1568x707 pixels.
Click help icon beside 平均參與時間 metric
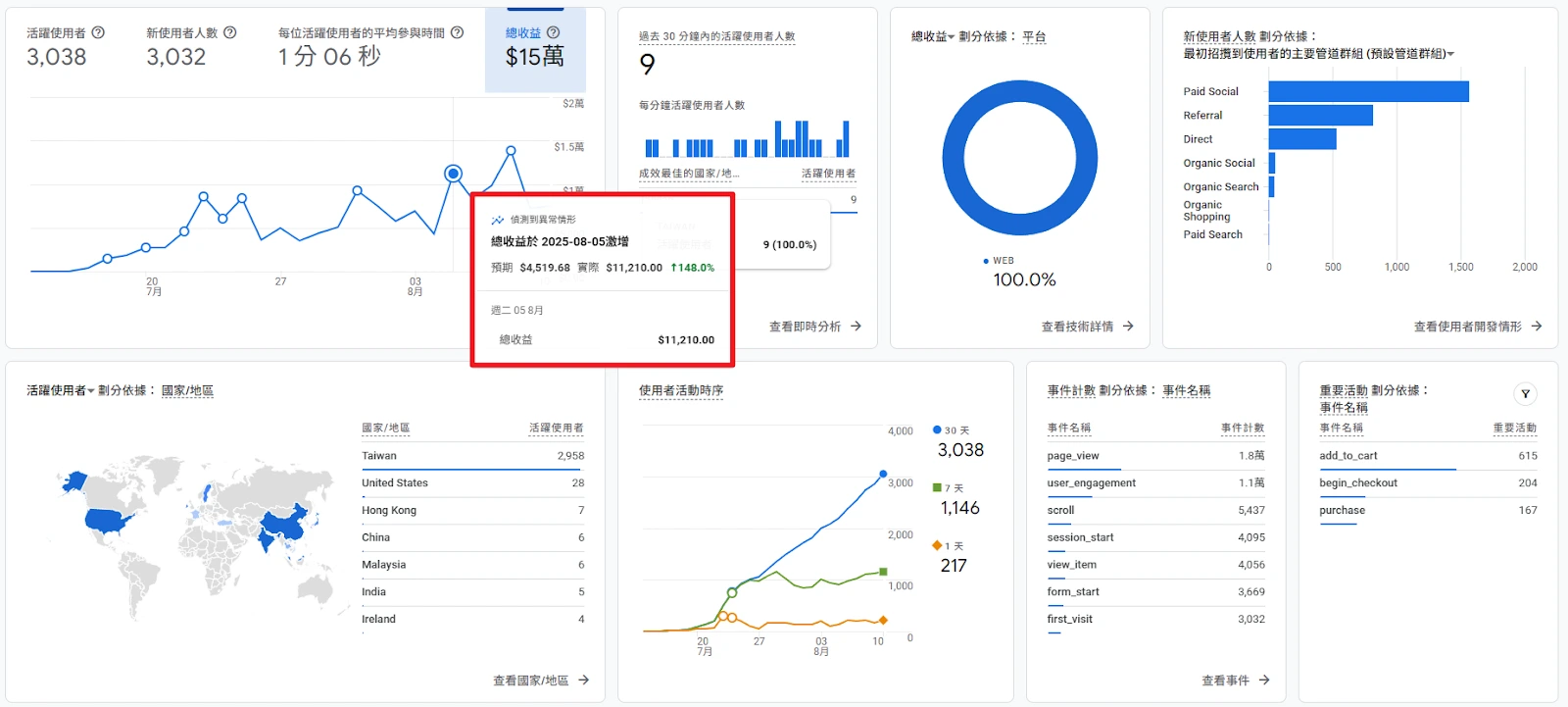pyautogui.click(x=457, y=32)
